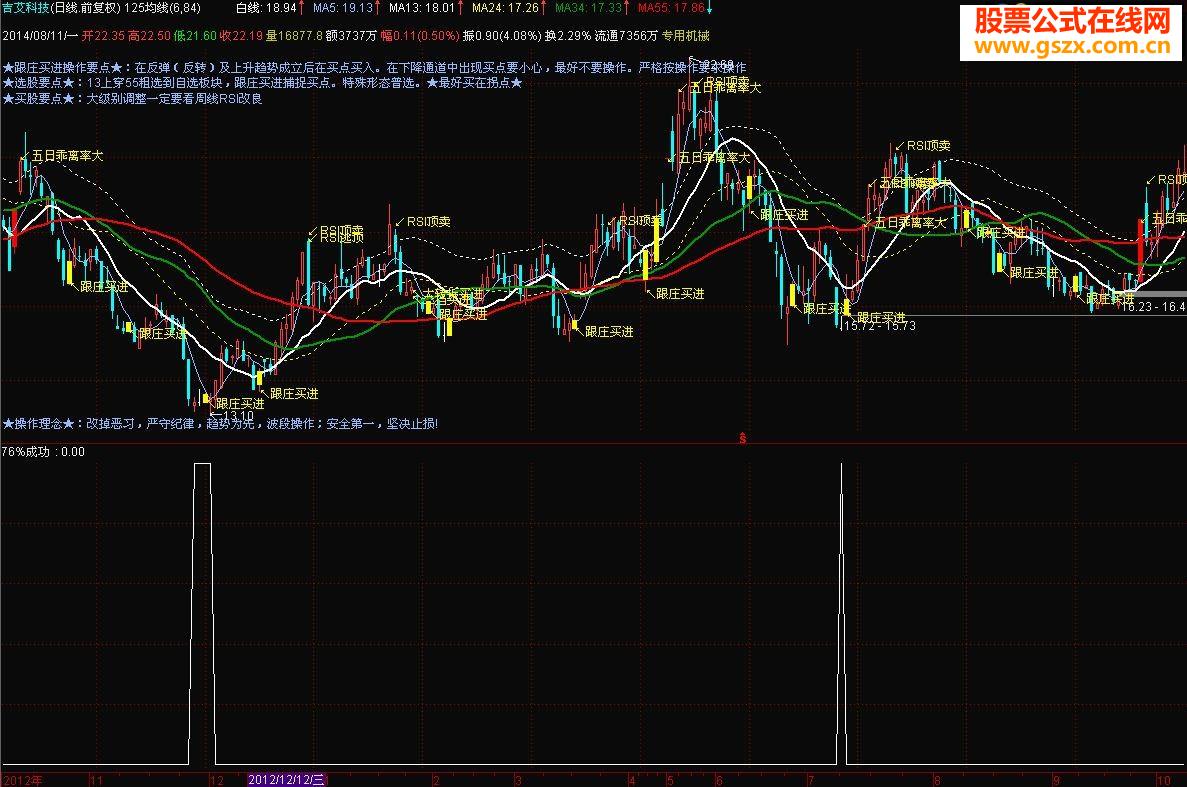
Task: Click the turnover amount 额3737万
Action: click(350, 36)
